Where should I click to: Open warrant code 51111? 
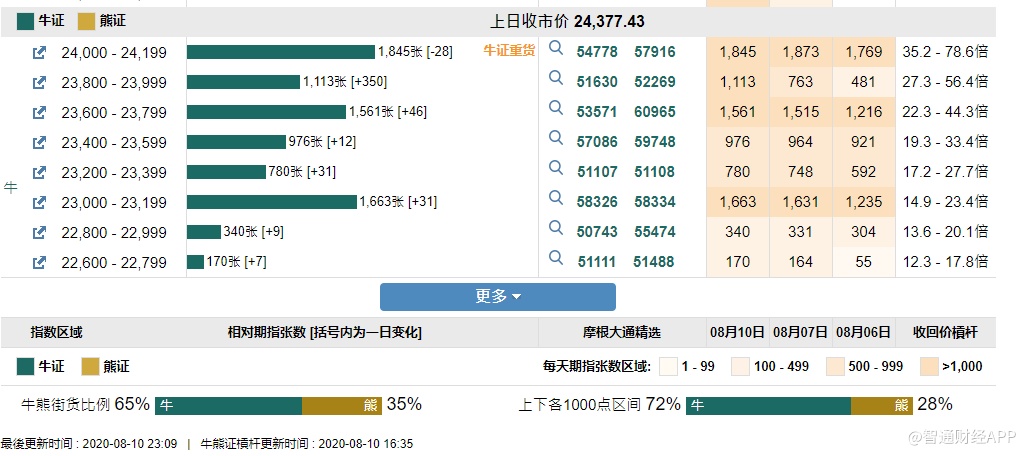(597, 262)
